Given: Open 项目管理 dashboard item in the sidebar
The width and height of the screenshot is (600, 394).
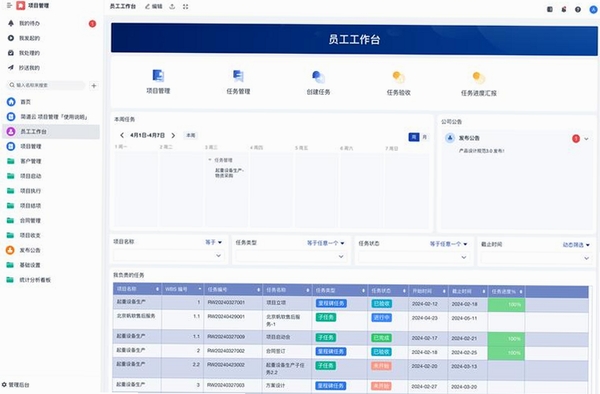Looking at the screenshot, I should pyautogui.click(x=31, y=146).
